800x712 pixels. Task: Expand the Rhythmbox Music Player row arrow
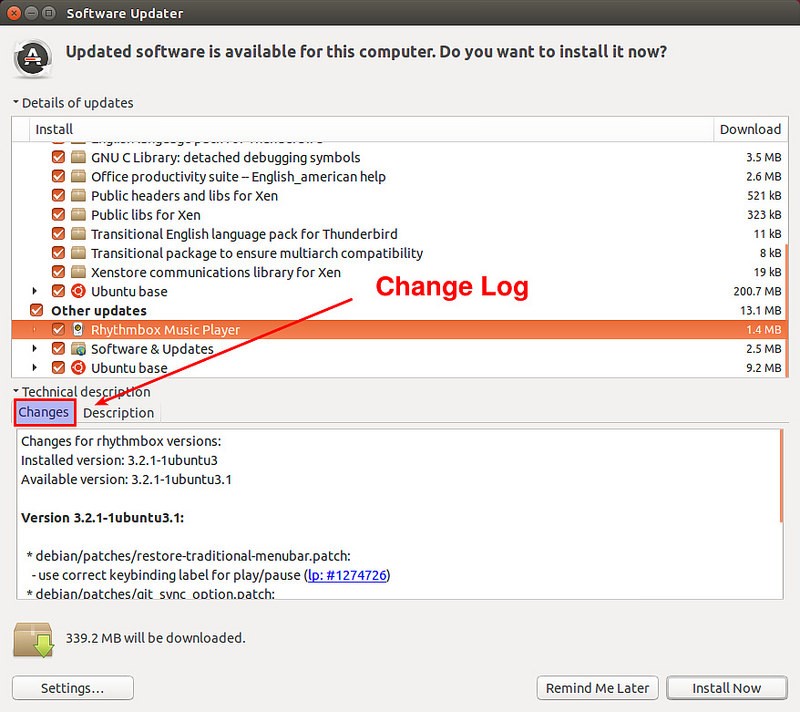[34, 329]
